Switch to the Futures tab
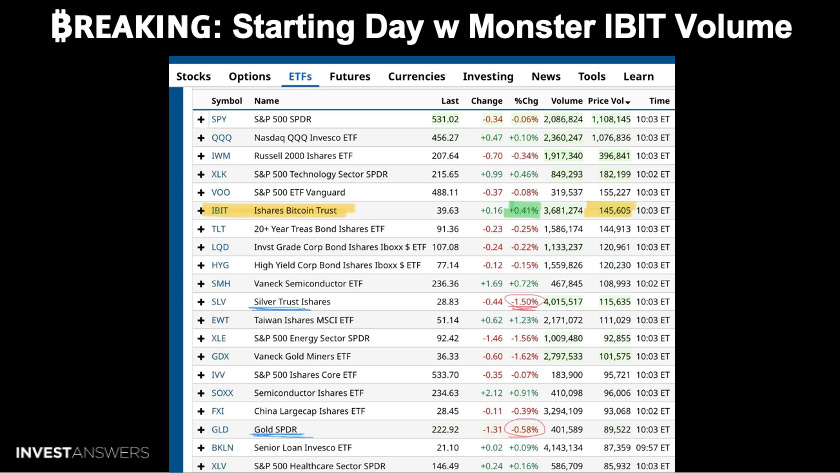The width and height of the screenshot is (840, 473). coord(350,76)
